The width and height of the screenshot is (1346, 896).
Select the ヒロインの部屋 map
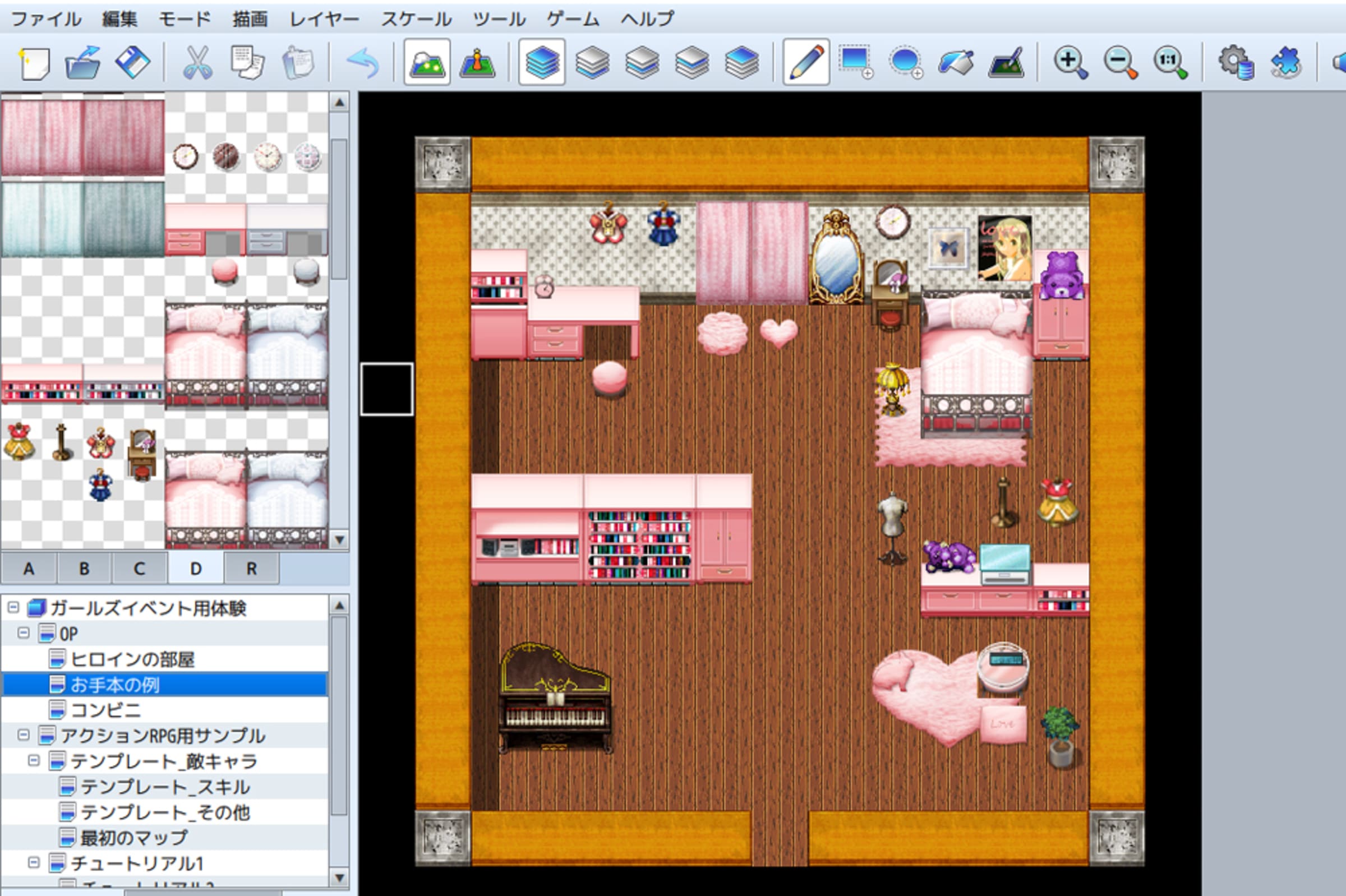point(132,659)
